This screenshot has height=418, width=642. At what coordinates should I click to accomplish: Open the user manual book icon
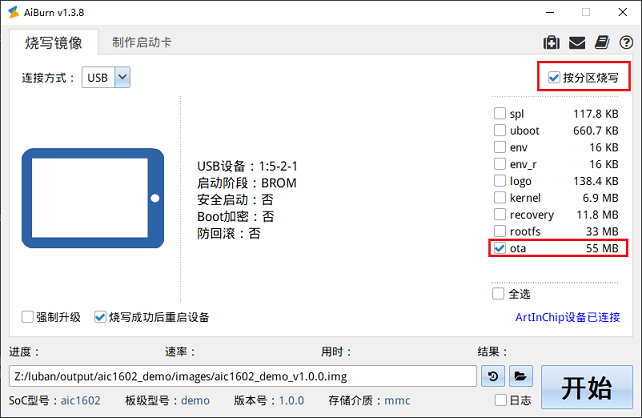(x=601, y=43)
